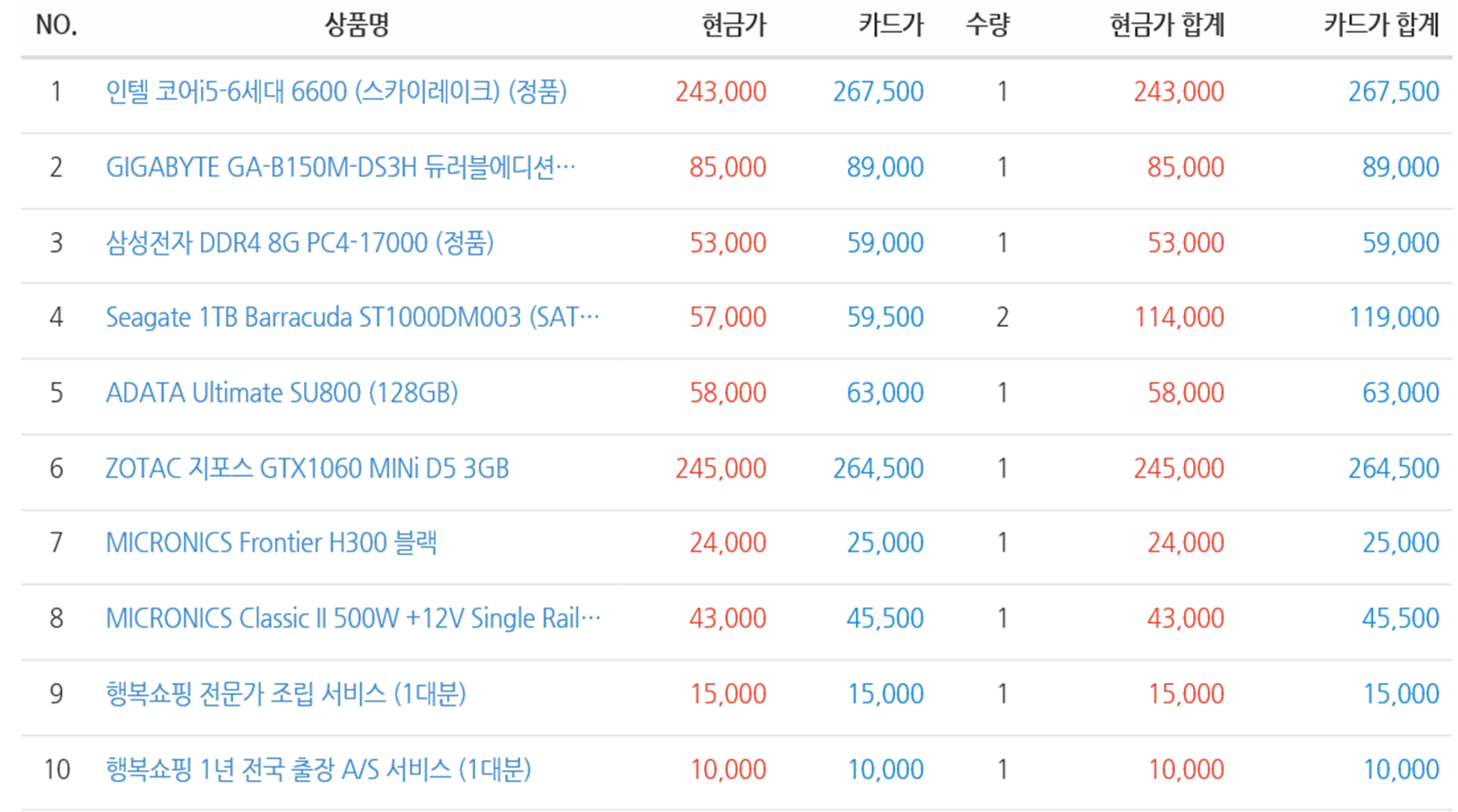Image resolution: width=1458 pixels, height=812 pixels.
Task: Click the MICRONICS Frontier H300 블랙 link
Action: click(x=271, y=543)
